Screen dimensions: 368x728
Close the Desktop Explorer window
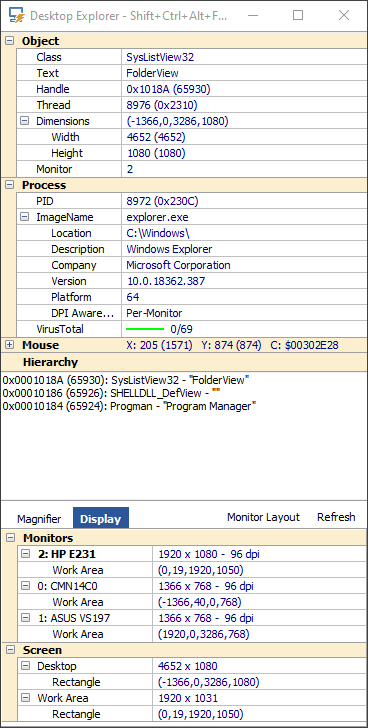point(344,15)
